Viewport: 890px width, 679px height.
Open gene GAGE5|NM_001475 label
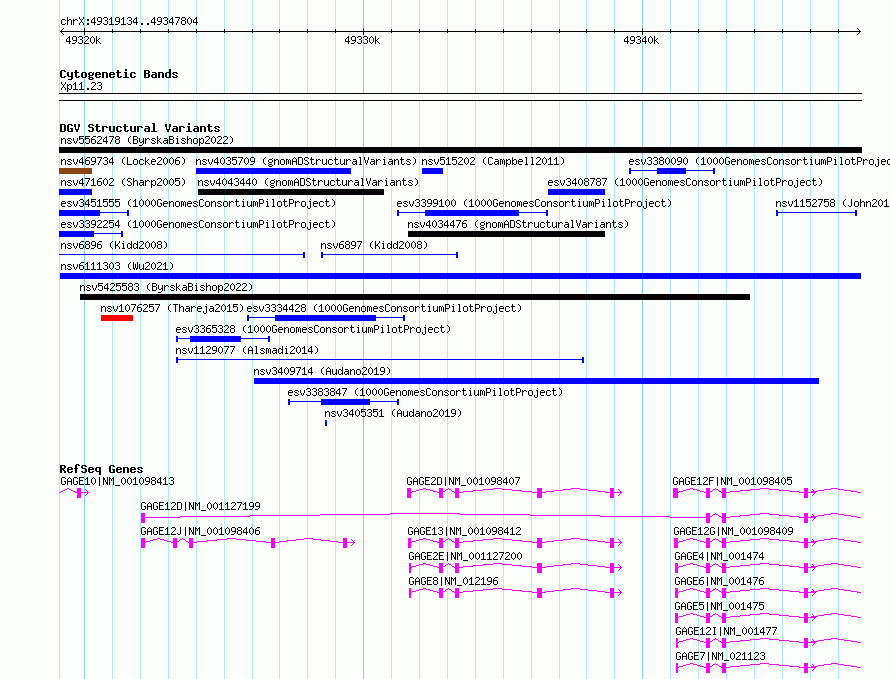tap(719, 606)
